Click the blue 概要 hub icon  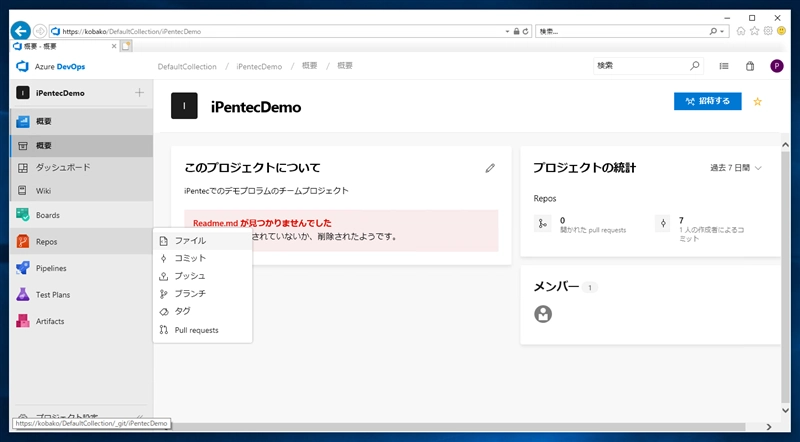[22, 121]
